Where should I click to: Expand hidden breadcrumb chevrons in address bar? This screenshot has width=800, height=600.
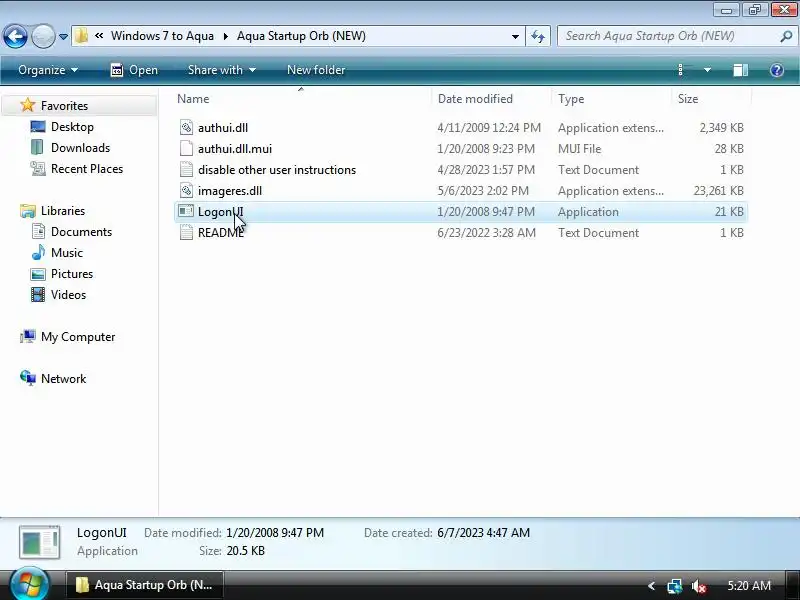[99, 36]
